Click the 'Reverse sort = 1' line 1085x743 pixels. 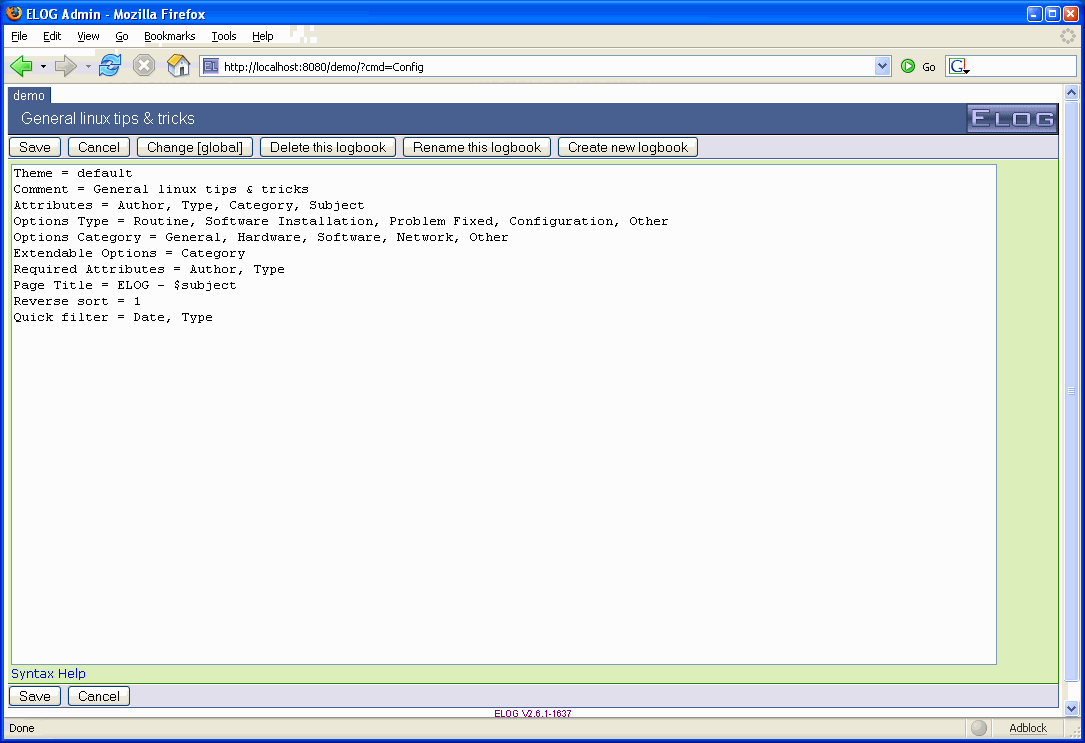77,300
